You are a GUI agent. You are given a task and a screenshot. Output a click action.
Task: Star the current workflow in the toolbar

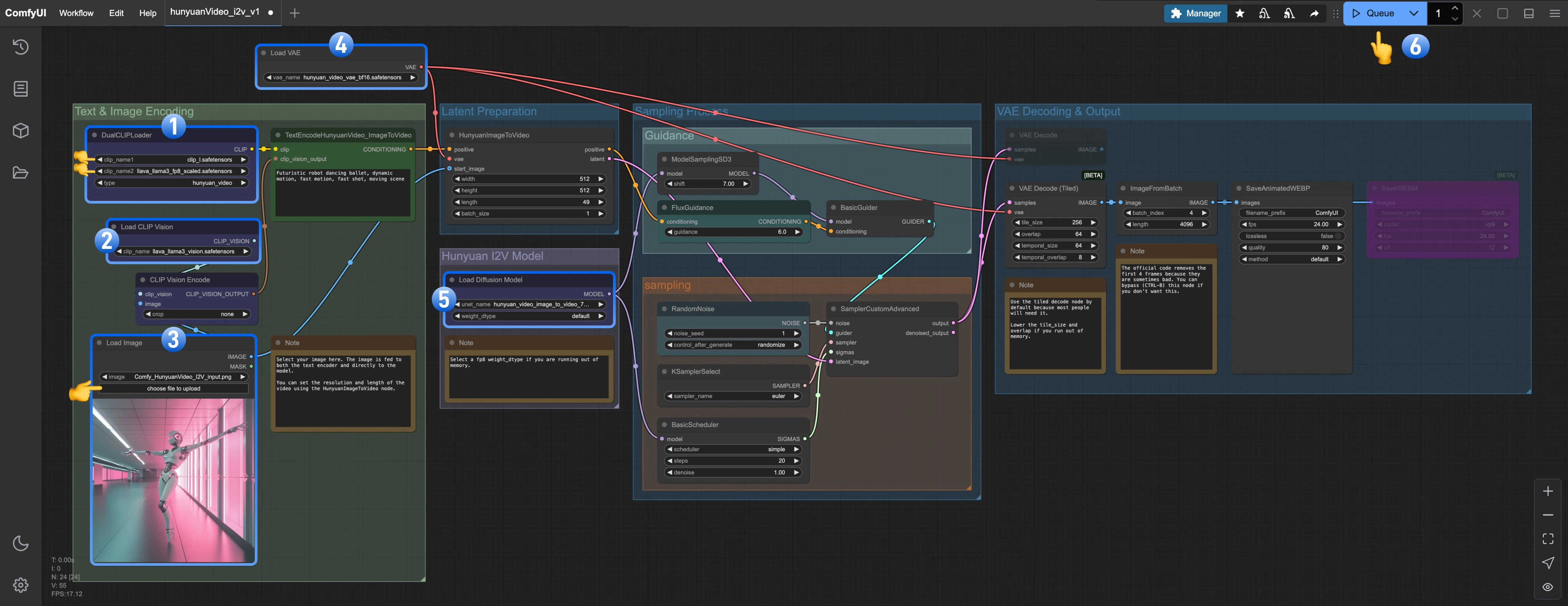(x=1240, y=13)
